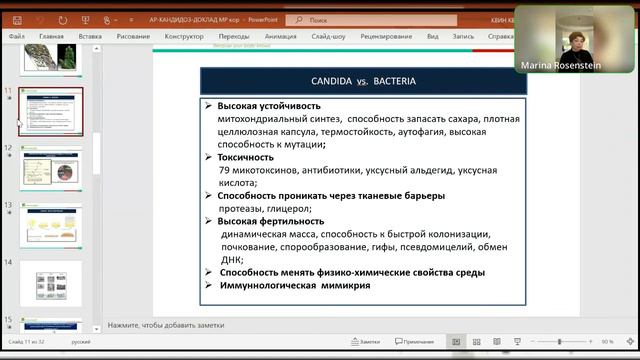Click the slide counter 'Слайд 11 из 32'

coord(27,342)
